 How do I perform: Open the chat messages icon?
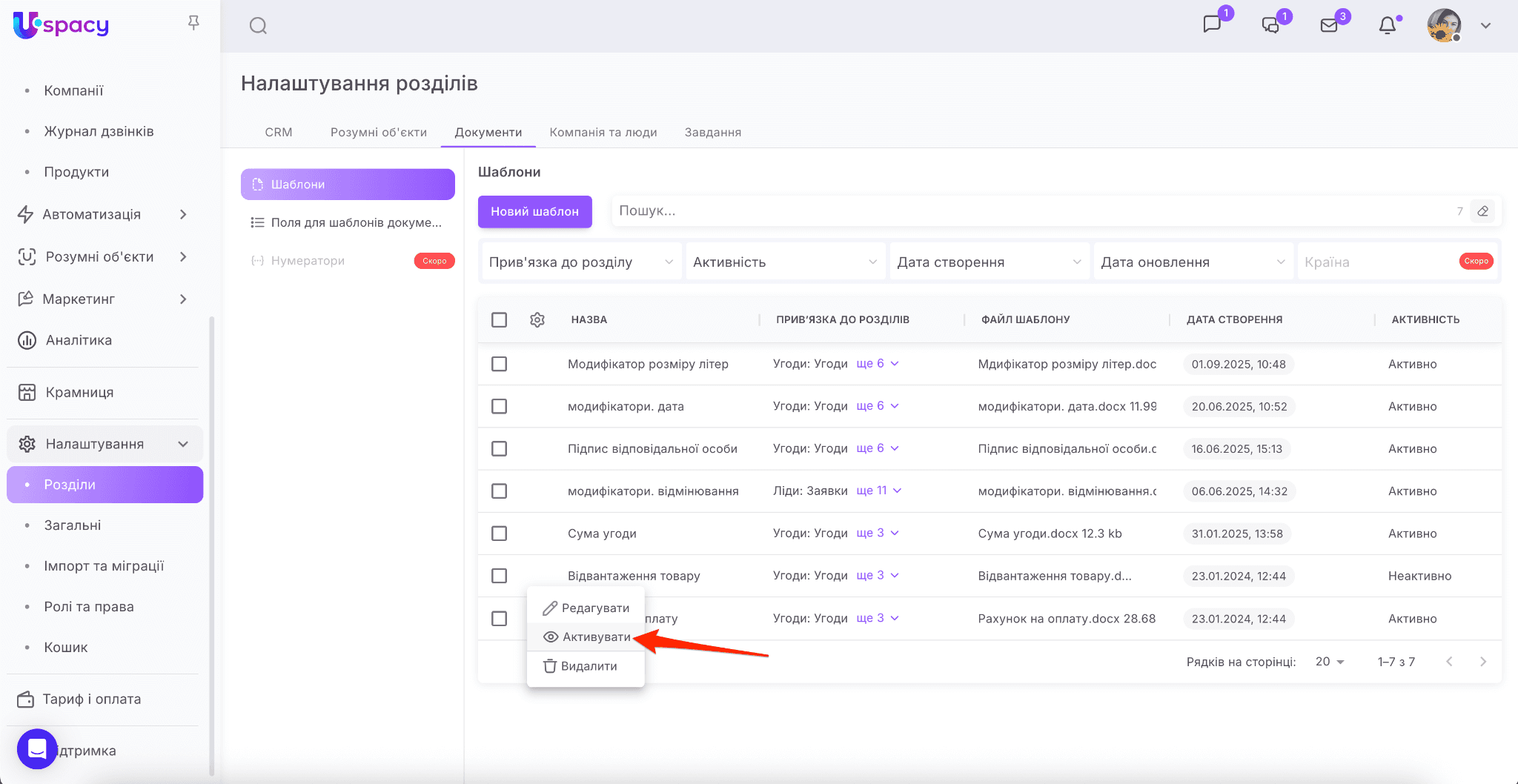(1212, 24)
